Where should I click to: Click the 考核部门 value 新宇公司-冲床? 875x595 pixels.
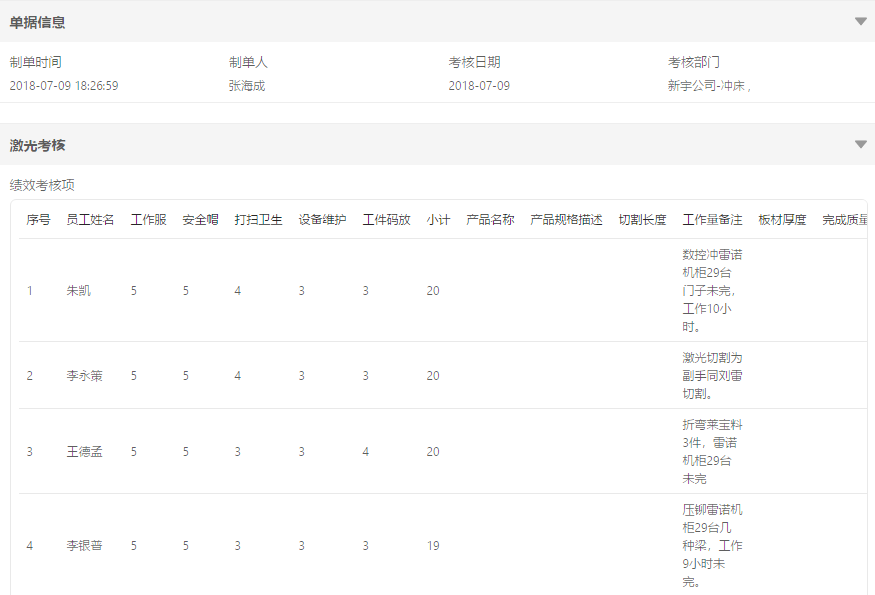tap(708, 86)
